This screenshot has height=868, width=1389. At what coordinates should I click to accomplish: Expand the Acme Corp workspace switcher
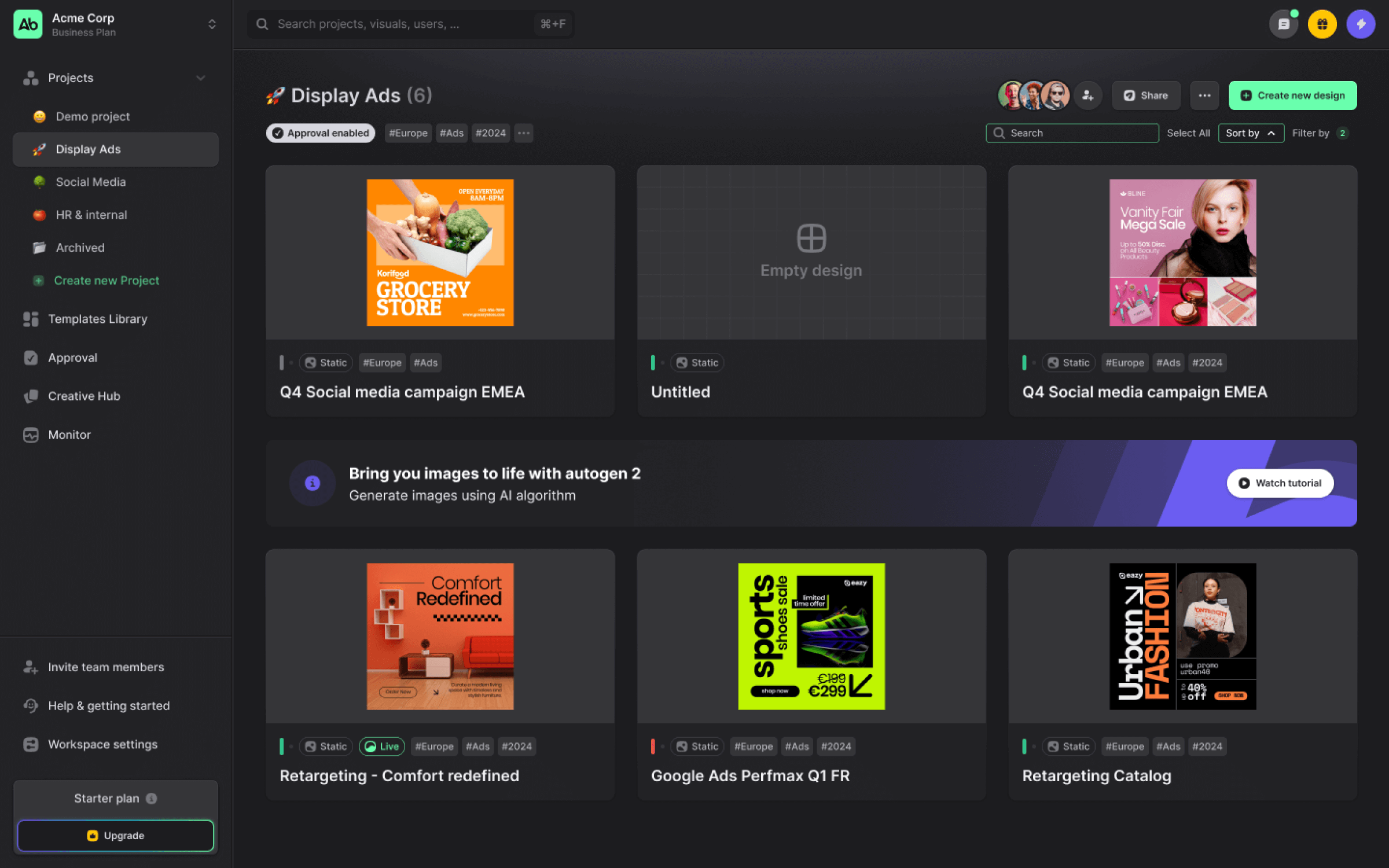point(212,24)
